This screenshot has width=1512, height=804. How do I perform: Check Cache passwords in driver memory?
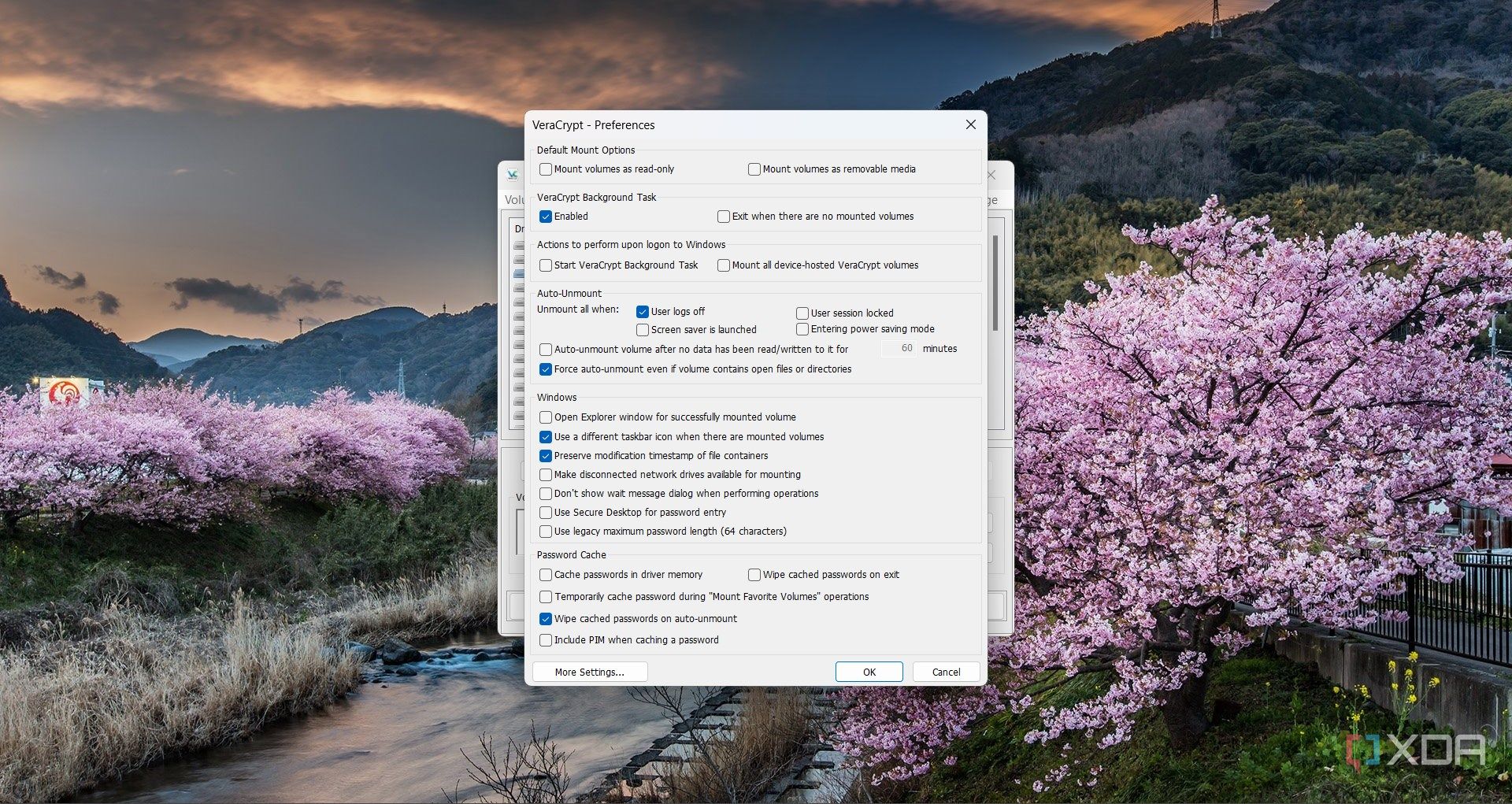click(x=546, y=575)
